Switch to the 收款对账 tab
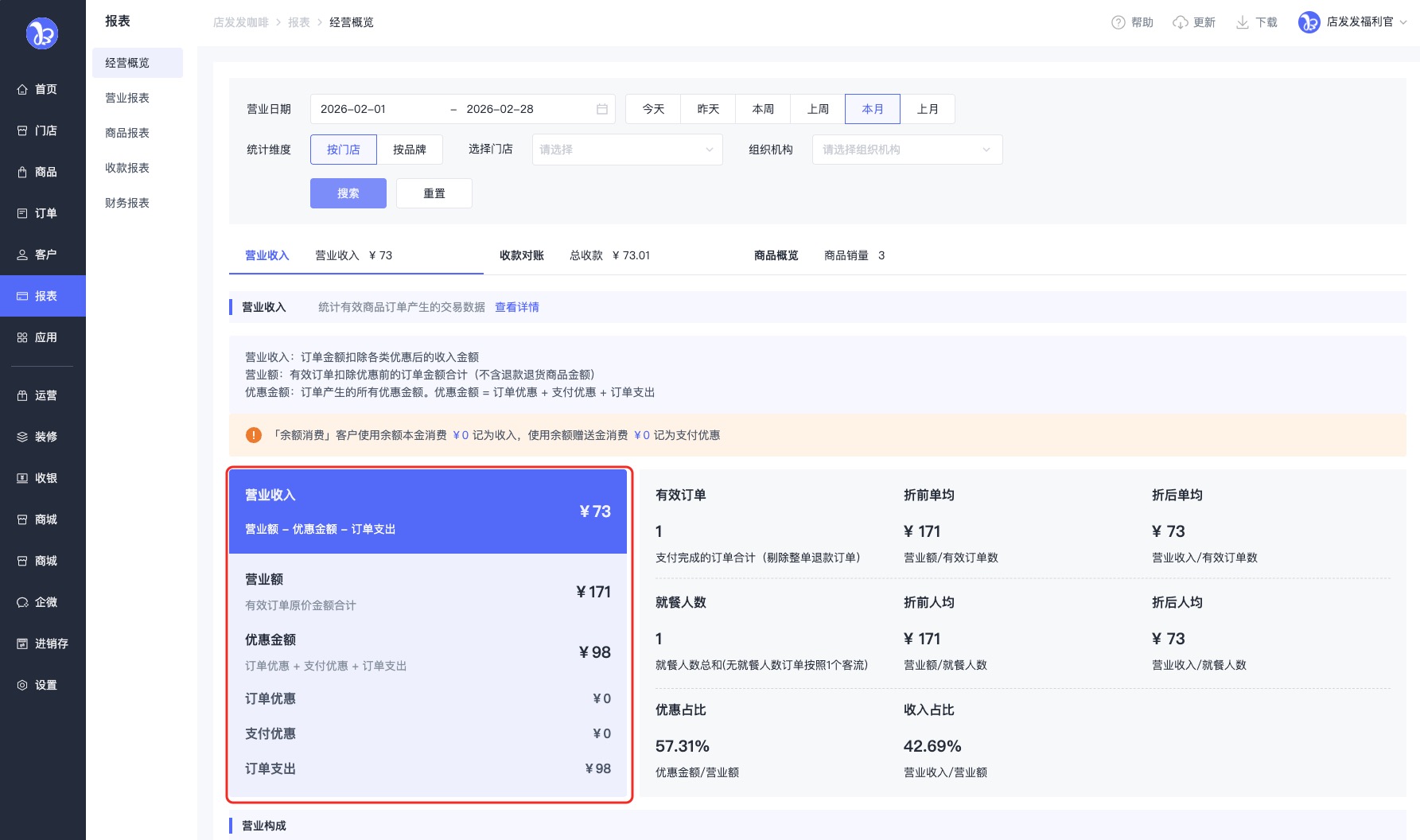Image resolution: width=1420 pixels, height=840 pixels. point(521,255)
